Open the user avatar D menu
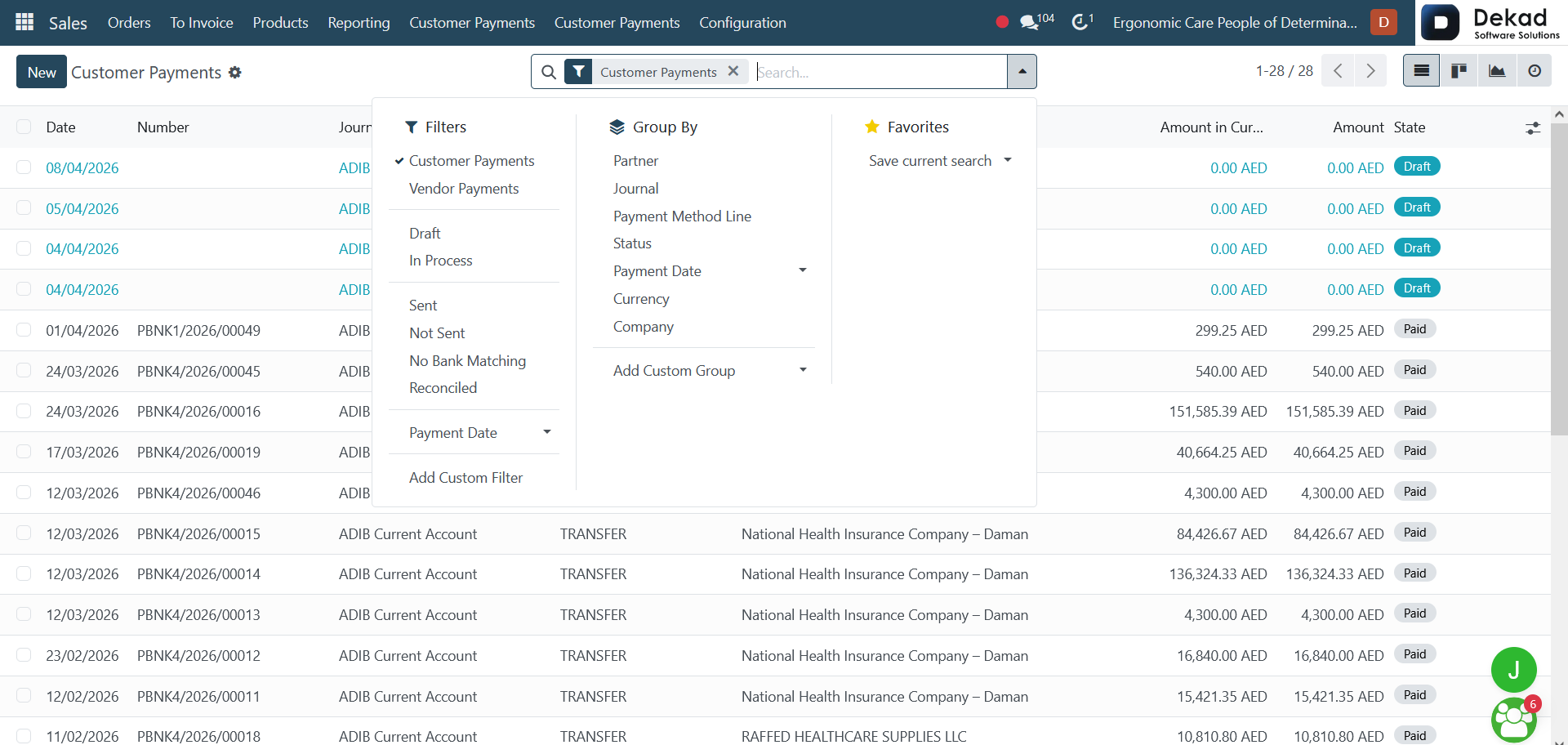1568x745 pixels. [x=1384, y=22]
